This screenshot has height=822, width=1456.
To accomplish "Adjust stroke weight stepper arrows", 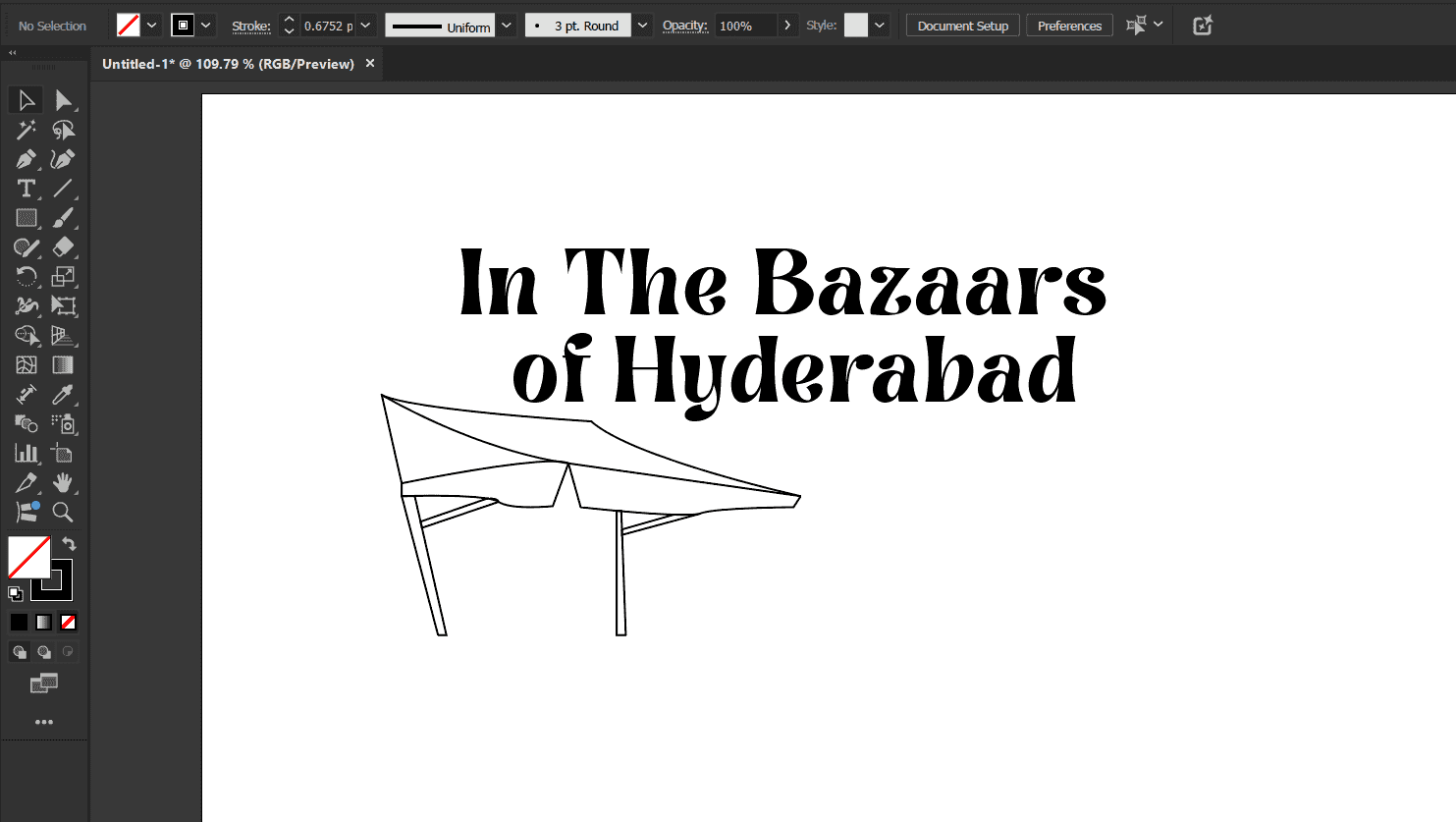I will [289, 26].
